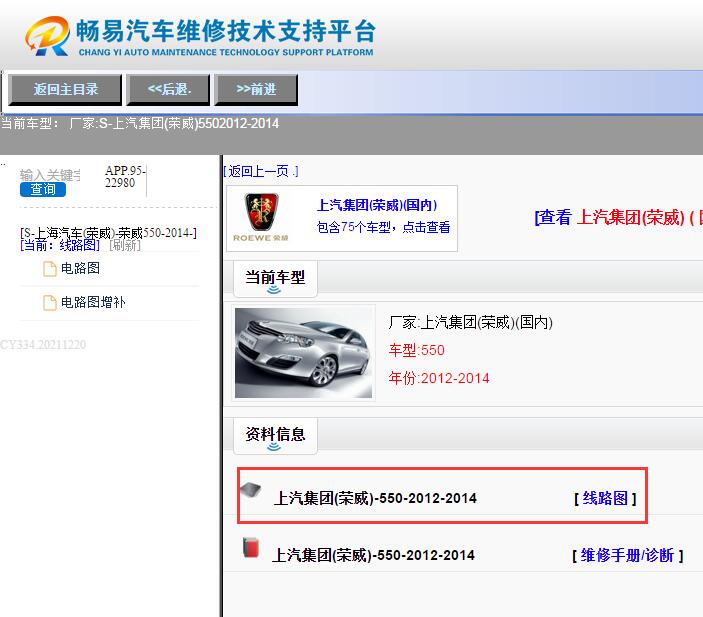
Task: Open the 电路图 tree item
Action: (x=80, y=268)
